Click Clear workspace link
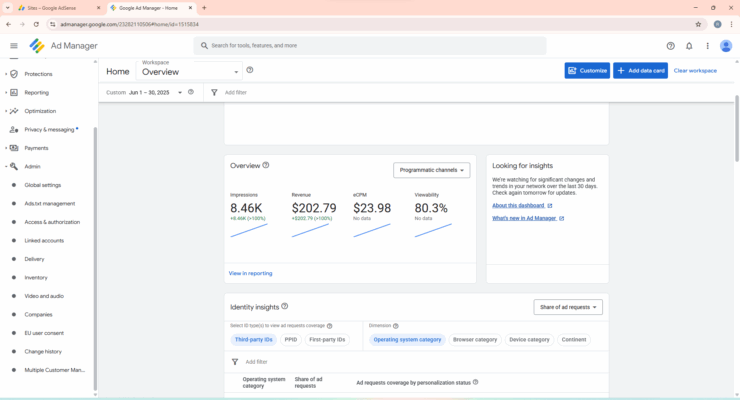Screen dimensions: 740x400 [x=695, y=70]
